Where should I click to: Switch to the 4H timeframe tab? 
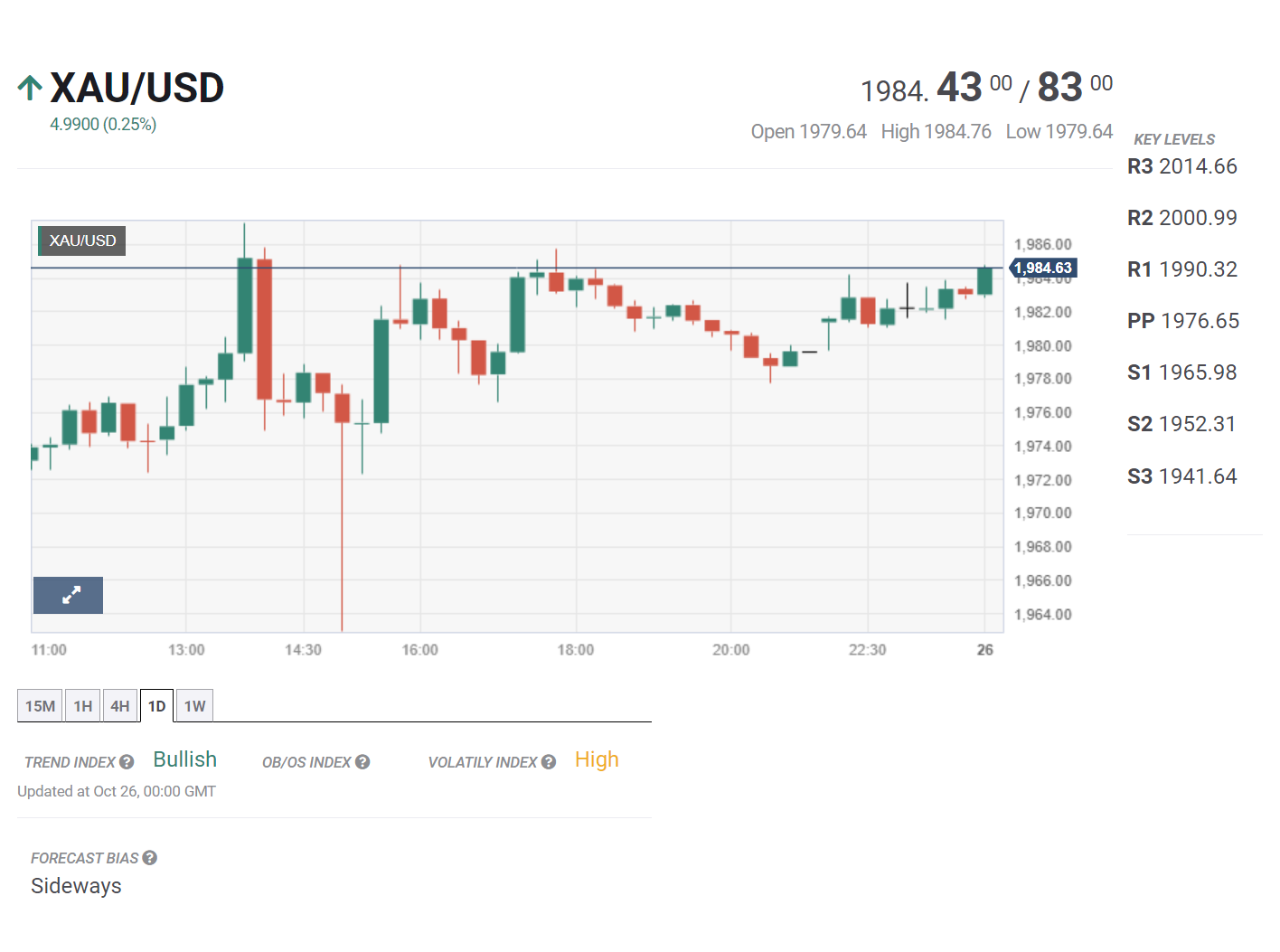pos(120,705)
